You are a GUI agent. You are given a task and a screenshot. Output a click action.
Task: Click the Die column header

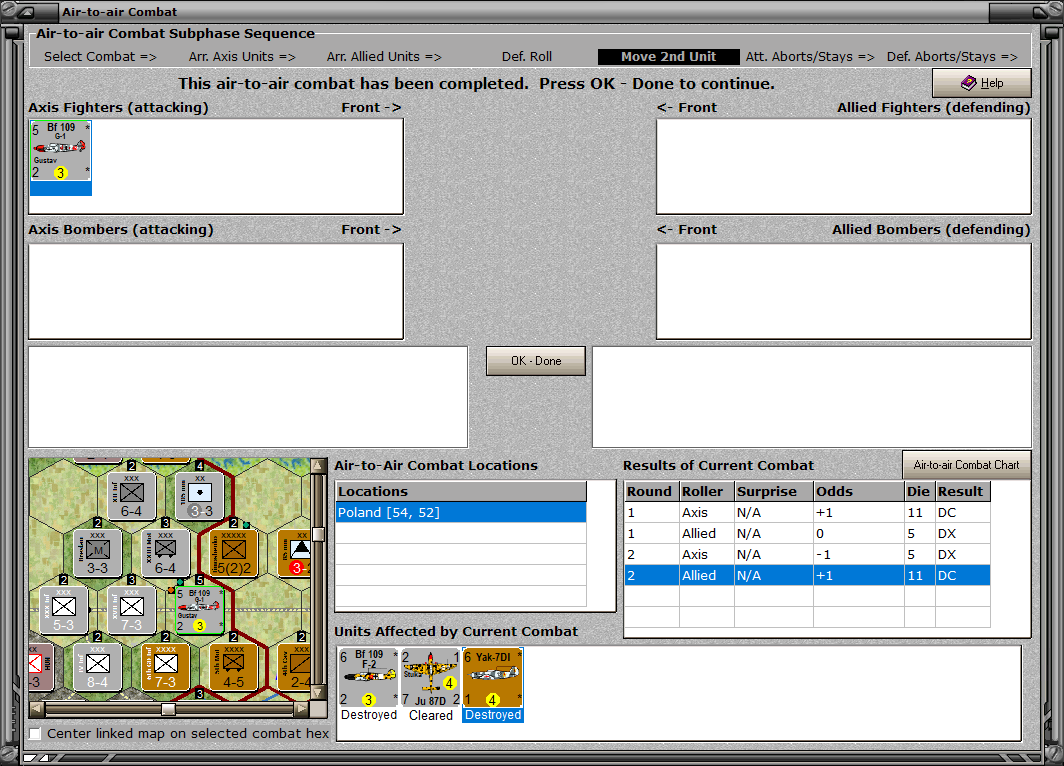919,491
